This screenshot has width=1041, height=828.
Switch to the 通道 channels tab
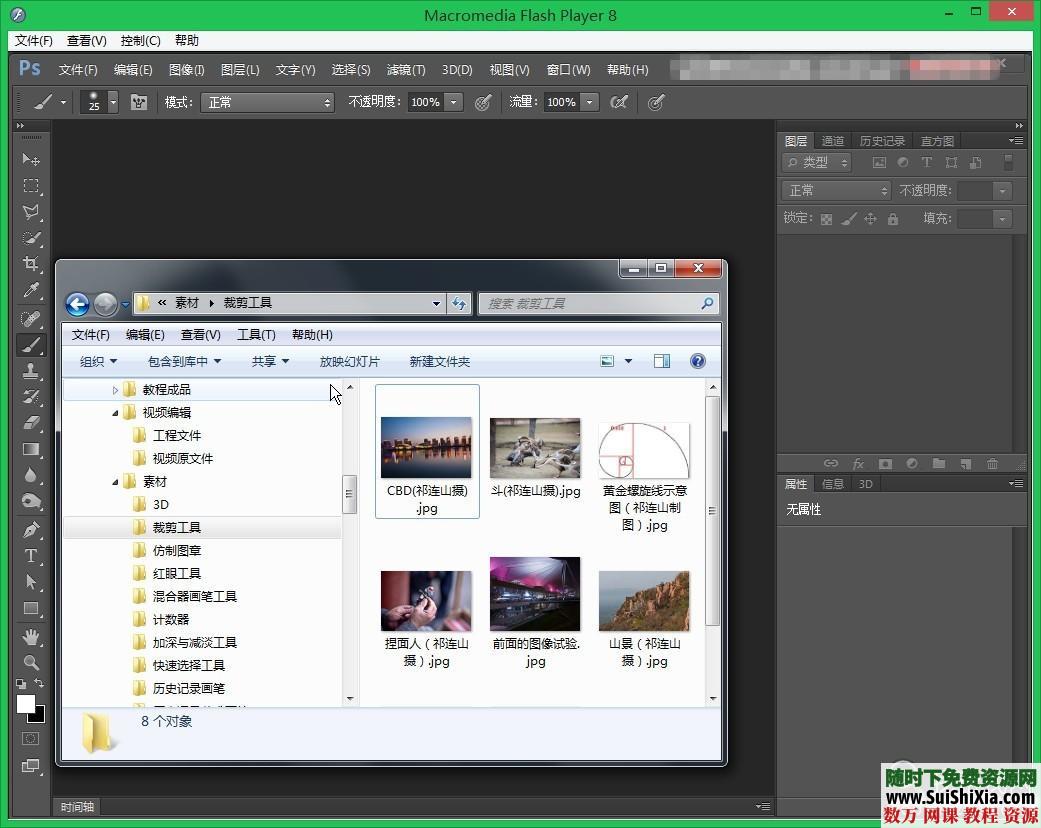(x=833, y=140)
